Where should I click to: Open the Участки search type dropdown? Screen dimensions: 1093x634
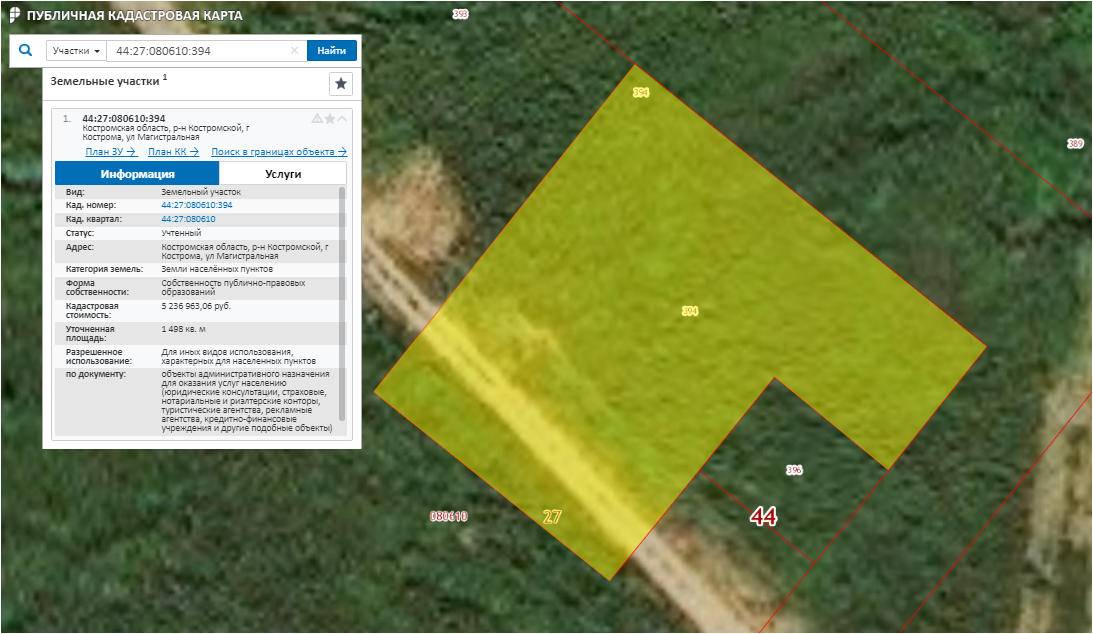click(76, 51)
